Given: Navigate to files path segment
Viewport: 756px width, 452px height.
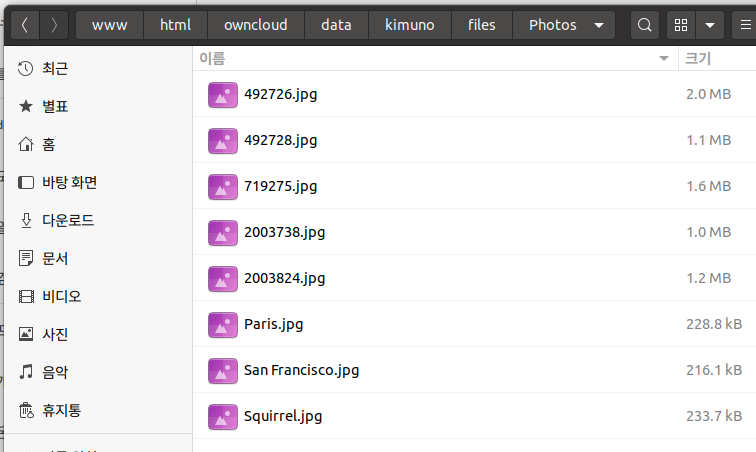Looking at the screenshot, I should 482,25.
